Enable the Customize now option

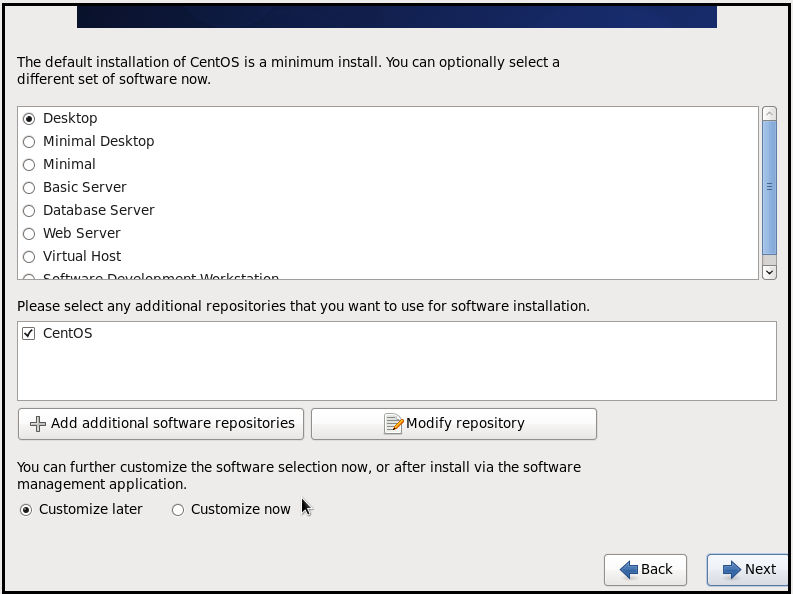pos(178,510)
